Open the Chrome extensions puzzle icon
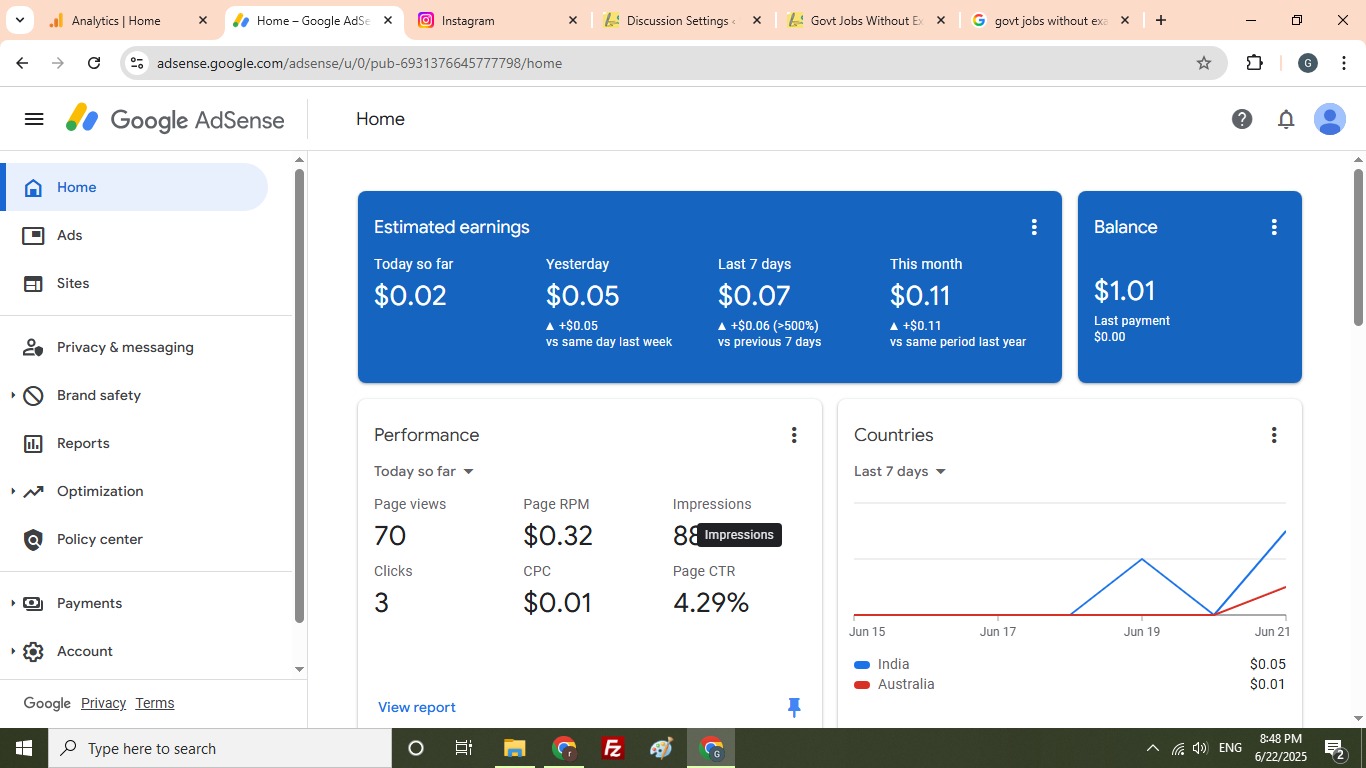The height and width of the screenshot is (768, 1366). (x=1255, y=63)
